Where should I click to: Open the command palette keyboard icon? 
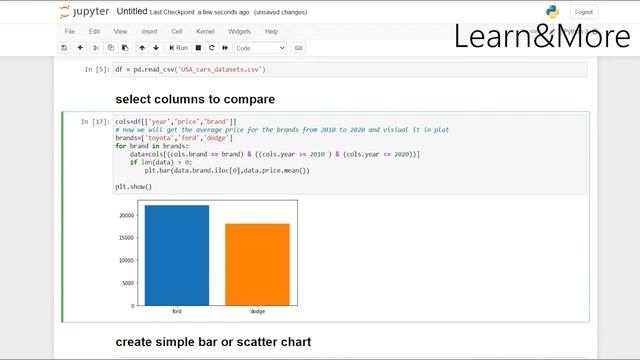tap(298, 48)
